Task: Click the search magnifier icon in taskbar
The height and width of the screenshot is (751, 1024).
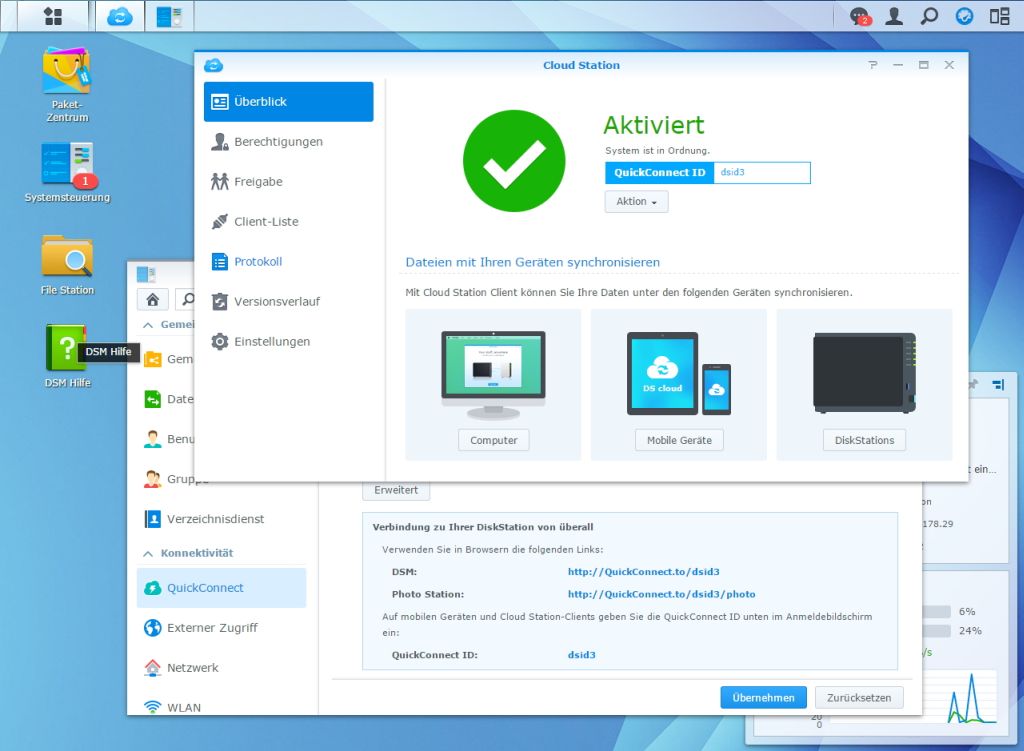Action: click(x=929, y=16)
